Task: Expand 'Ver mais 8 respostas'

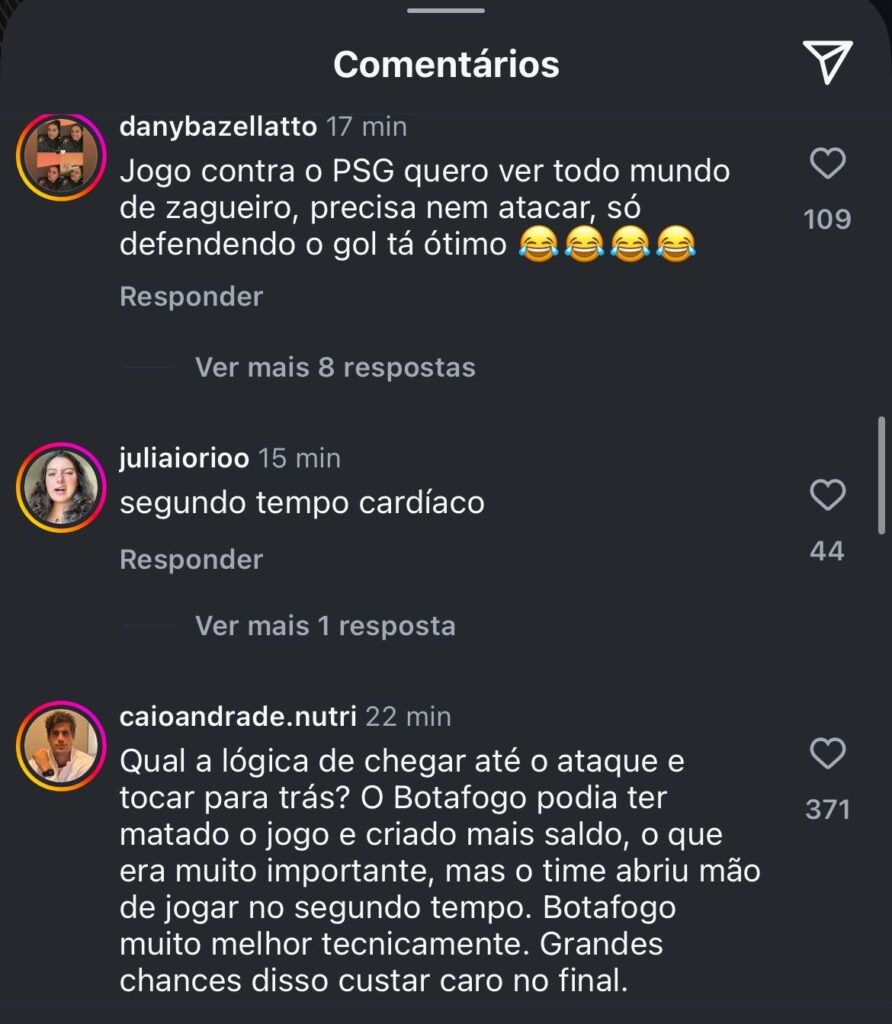Action: click(x=335, y=367)
